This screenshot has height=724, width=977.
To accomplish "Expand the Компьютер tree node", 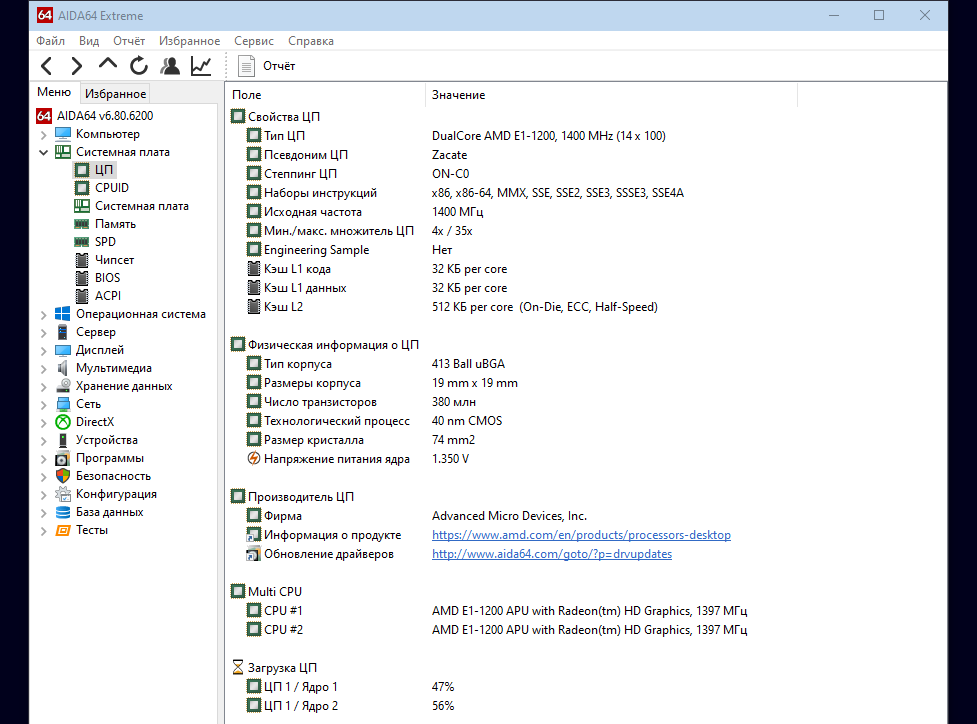I will pos(44,135).
